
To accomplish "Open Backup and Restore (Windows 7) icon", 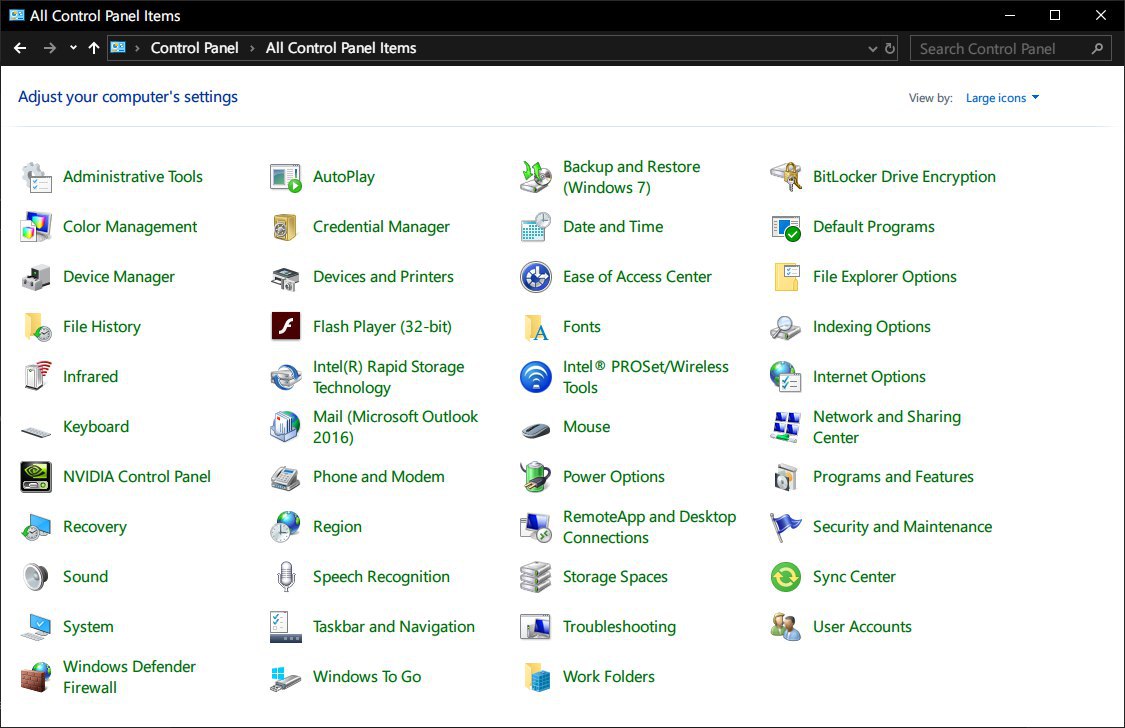I will click(x=535, y=177).
